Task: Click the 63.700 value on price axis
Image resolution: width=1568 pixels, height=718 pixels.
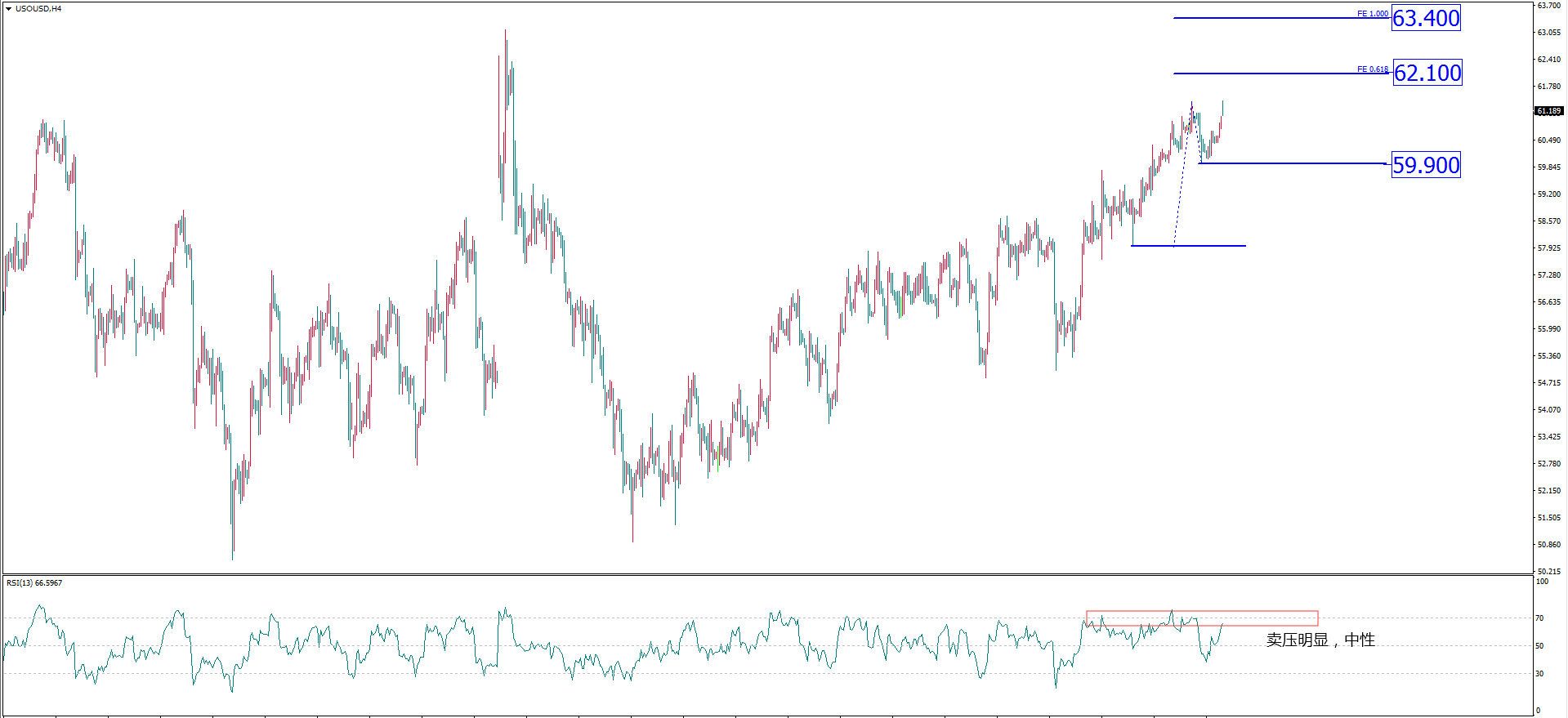Action: click(1549, 6)
